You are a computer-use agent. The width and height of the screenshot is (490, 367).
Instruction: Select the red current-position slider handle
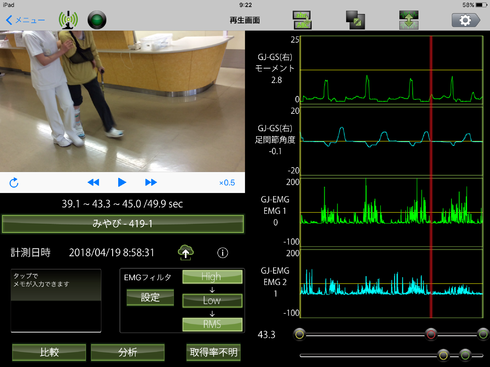tap(431, 334)
